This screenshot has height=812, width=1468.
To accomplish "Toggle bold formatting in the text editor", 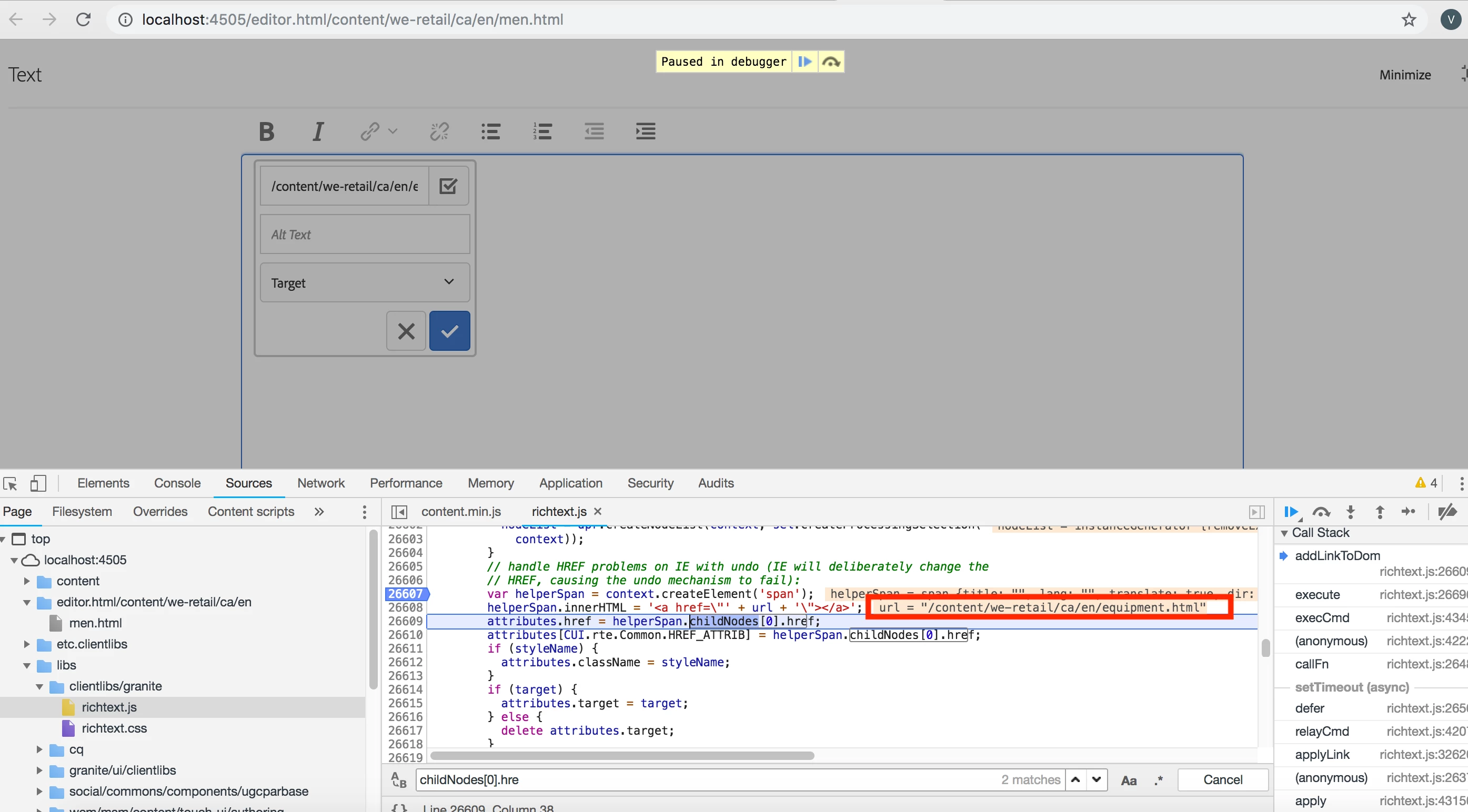I will 266,131.
